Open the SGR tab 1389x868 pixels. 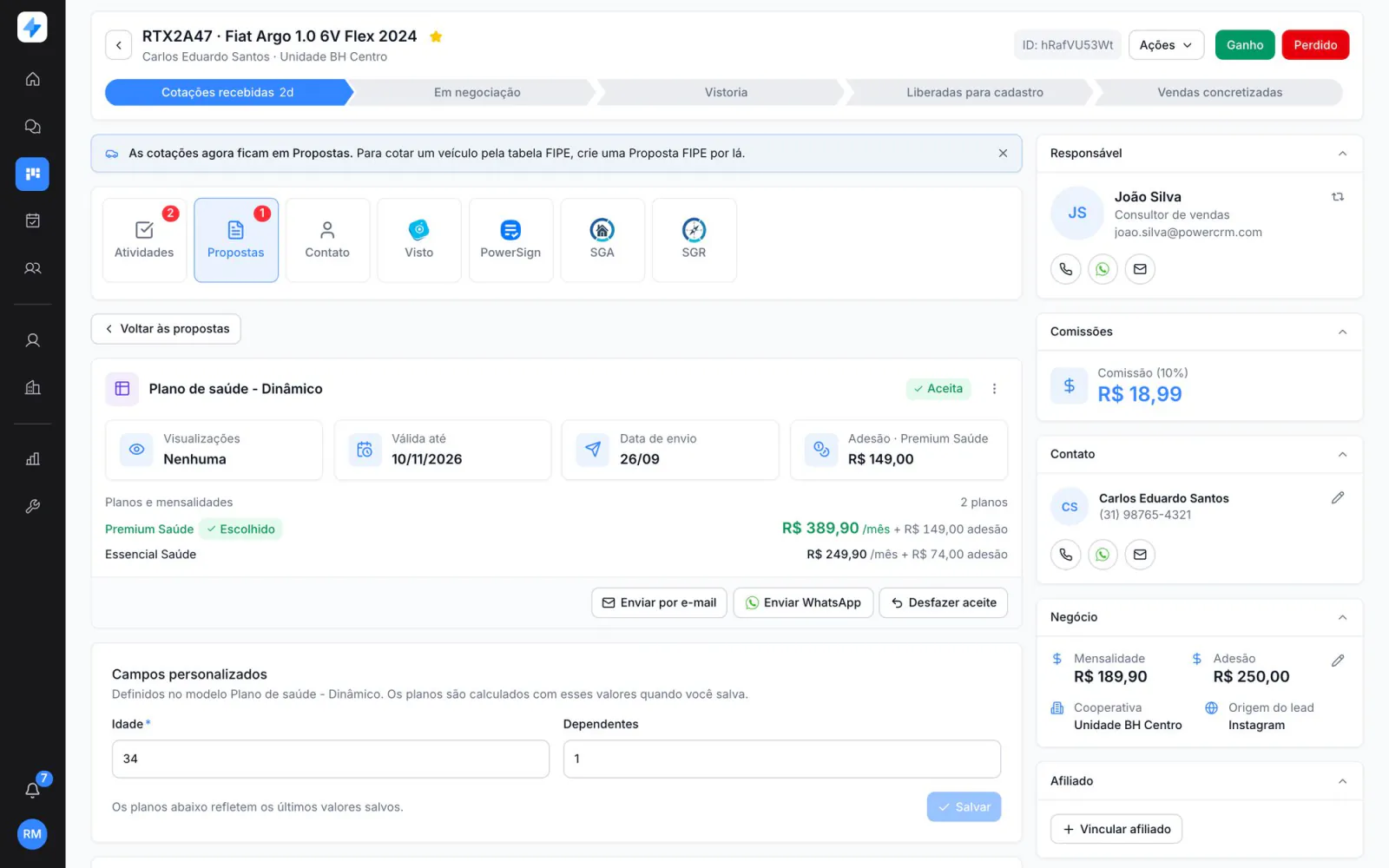694,240
